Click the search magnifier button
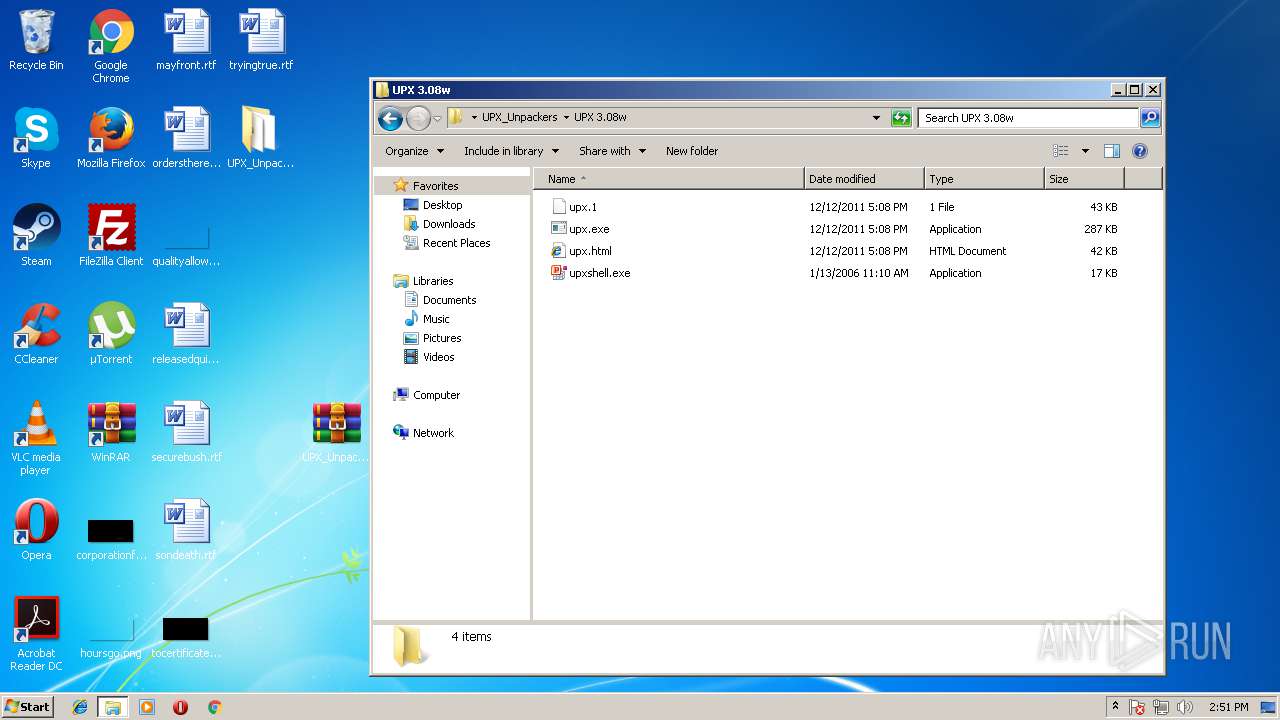The width and height of the screenshot is (1280, 720). point(1150,118)
